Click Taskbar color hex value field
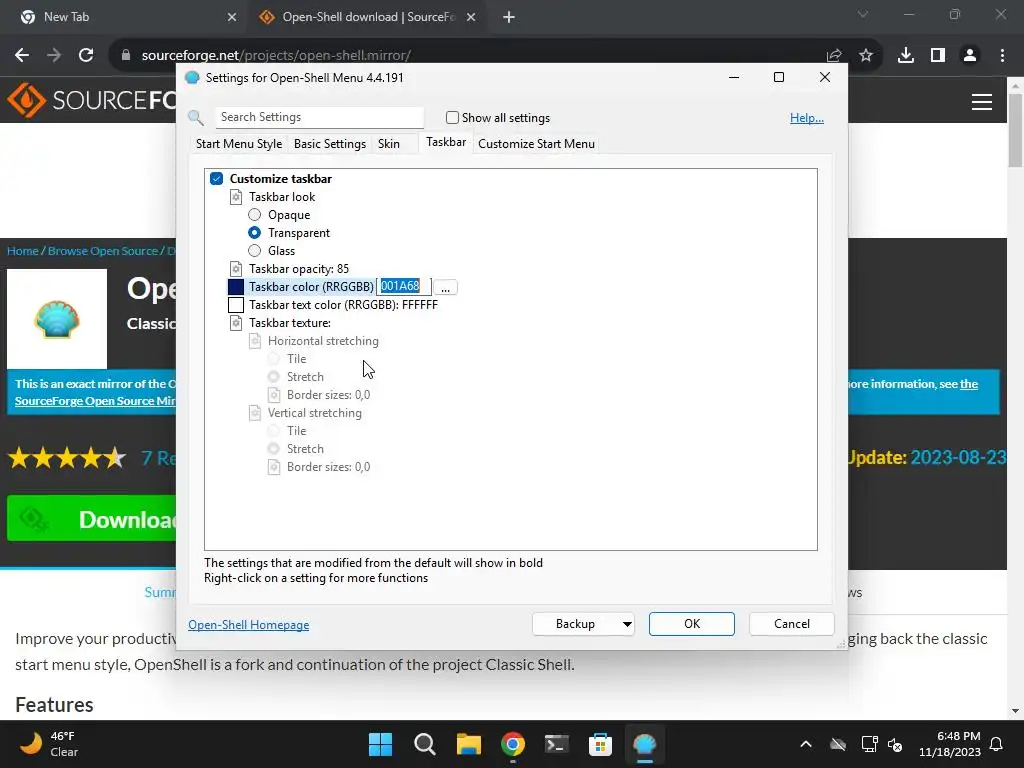 [404, 286]
